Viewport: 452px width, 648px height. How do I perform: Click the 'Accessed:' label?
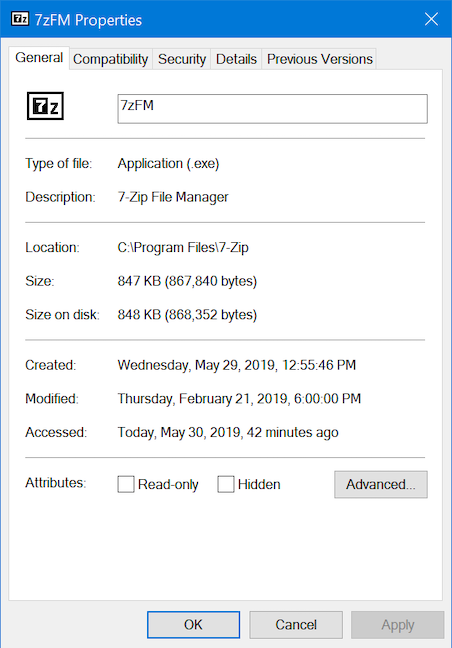tap(56, 432)
